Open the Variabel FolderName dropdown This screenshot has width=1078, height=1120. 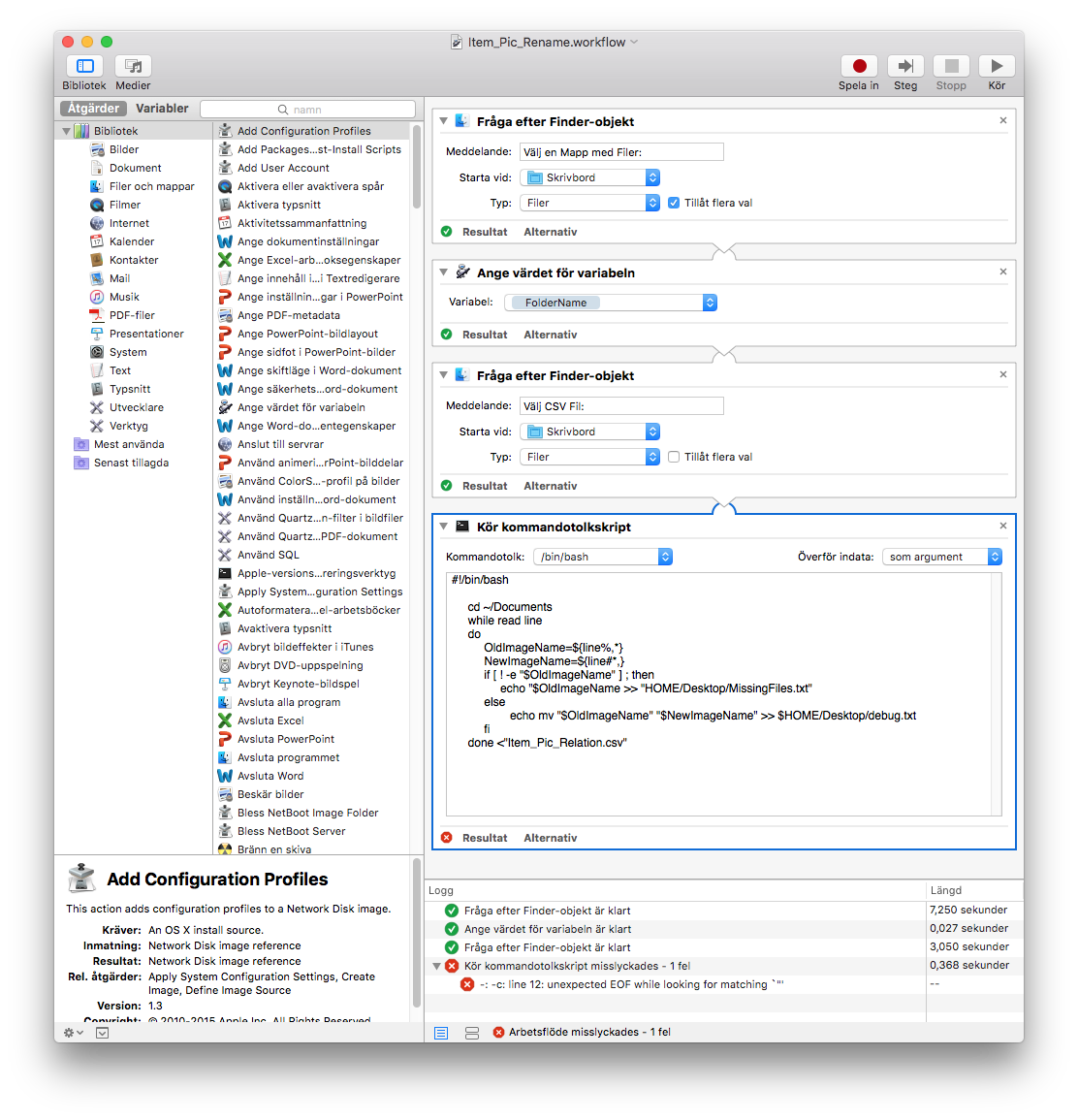click(611, 303)
